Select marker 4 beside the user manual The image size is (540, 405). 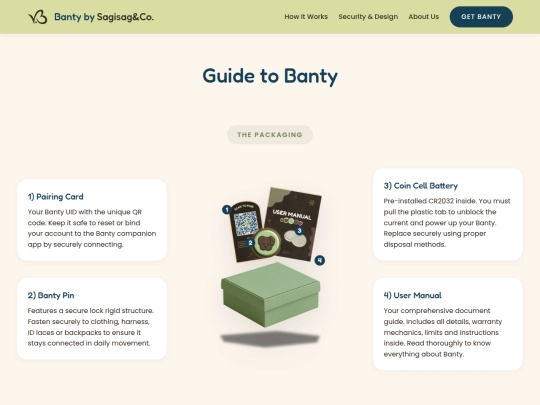(320, 260)
